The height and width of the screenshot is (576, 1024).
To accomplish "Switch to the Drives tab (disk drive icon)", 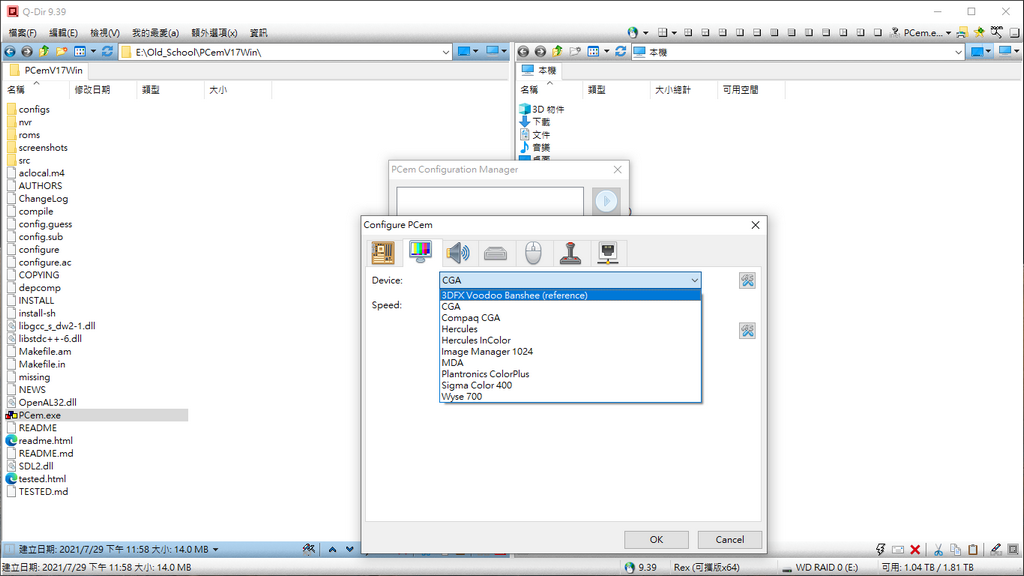I will tap(496, 253).
